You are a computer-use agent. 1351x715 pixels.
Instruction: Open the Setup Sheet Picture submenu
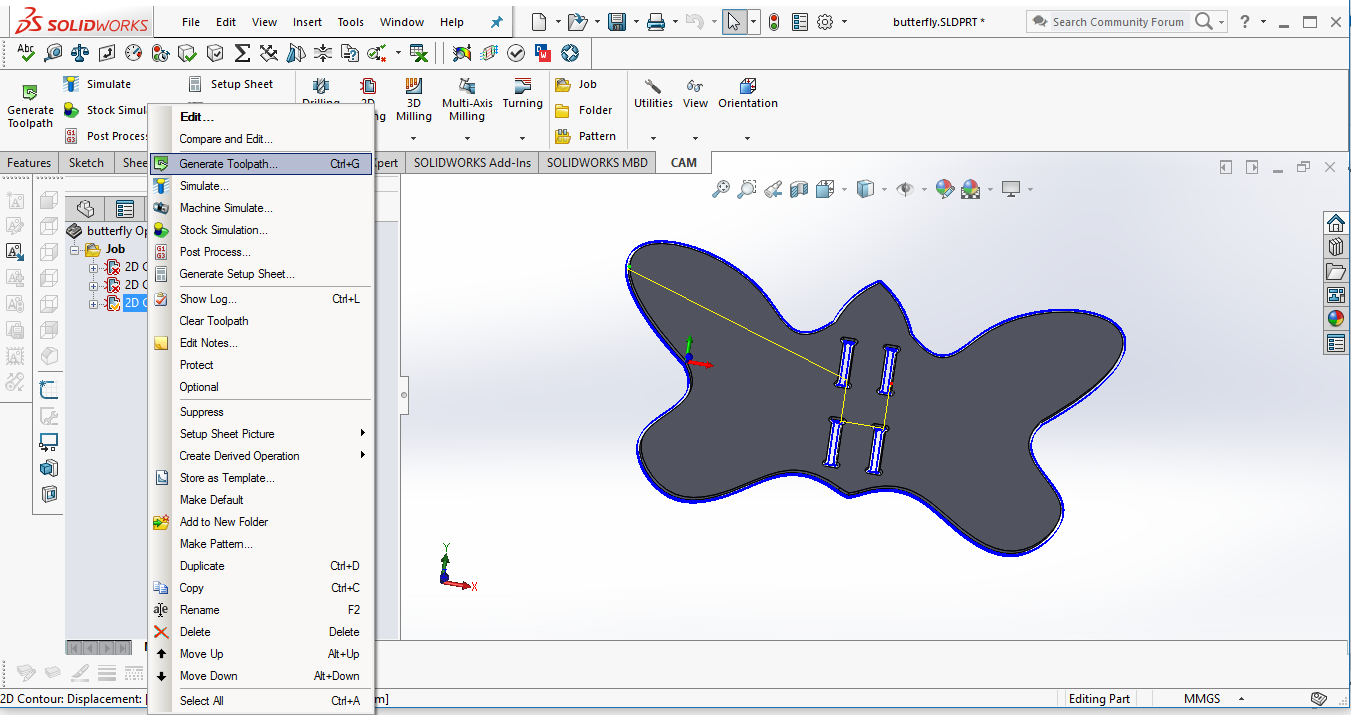pos(261,434)
